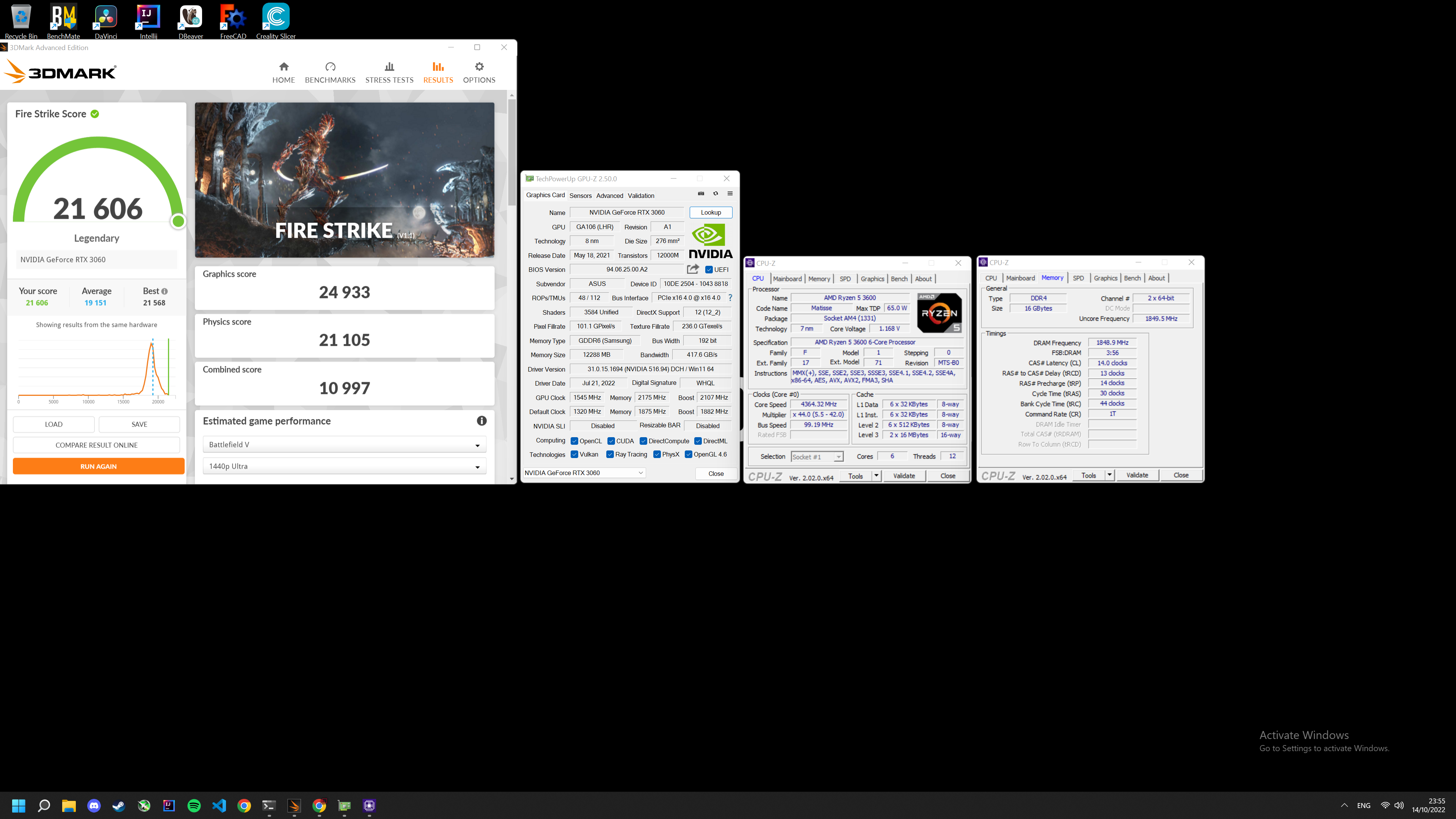Toggle the PhysX checkbox
Viewport: 1456px width, 819px height.
657,455
